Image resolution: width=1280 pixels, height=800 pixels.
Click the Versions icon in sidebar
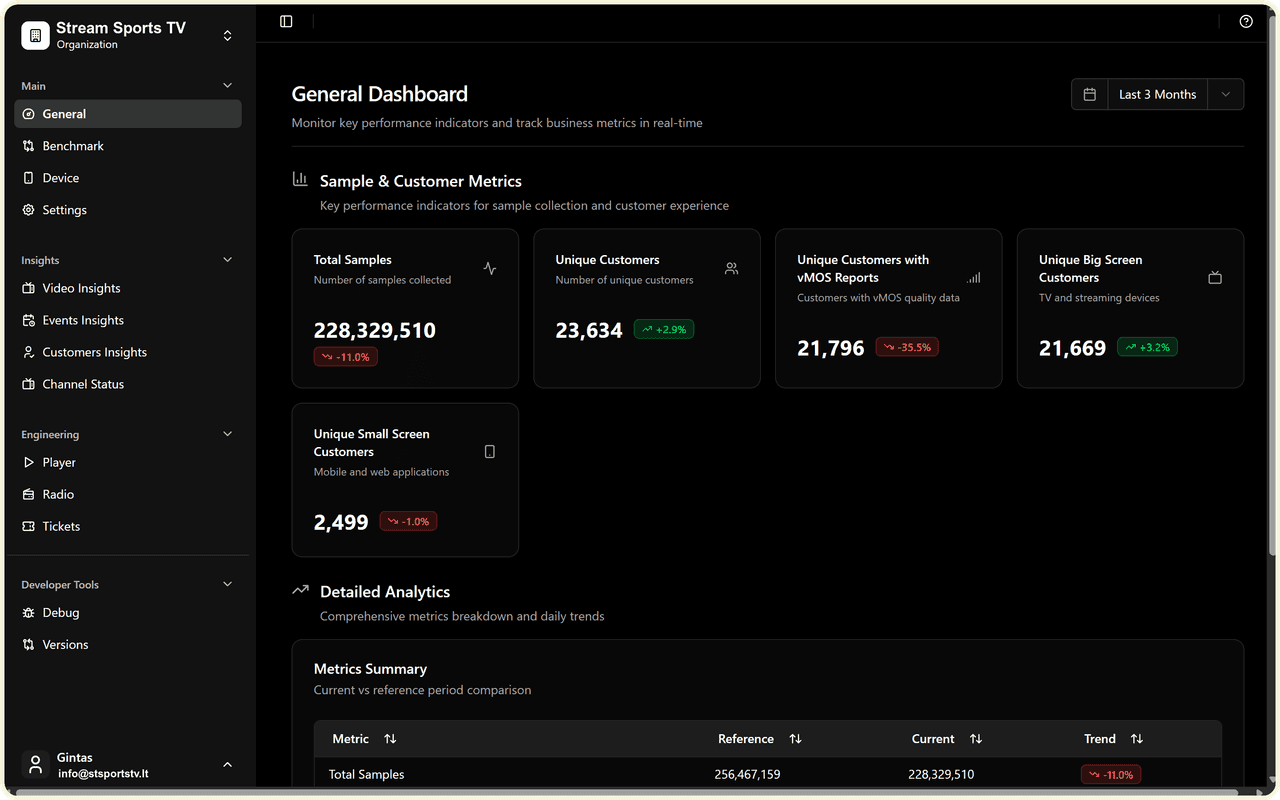coord(29,644)
